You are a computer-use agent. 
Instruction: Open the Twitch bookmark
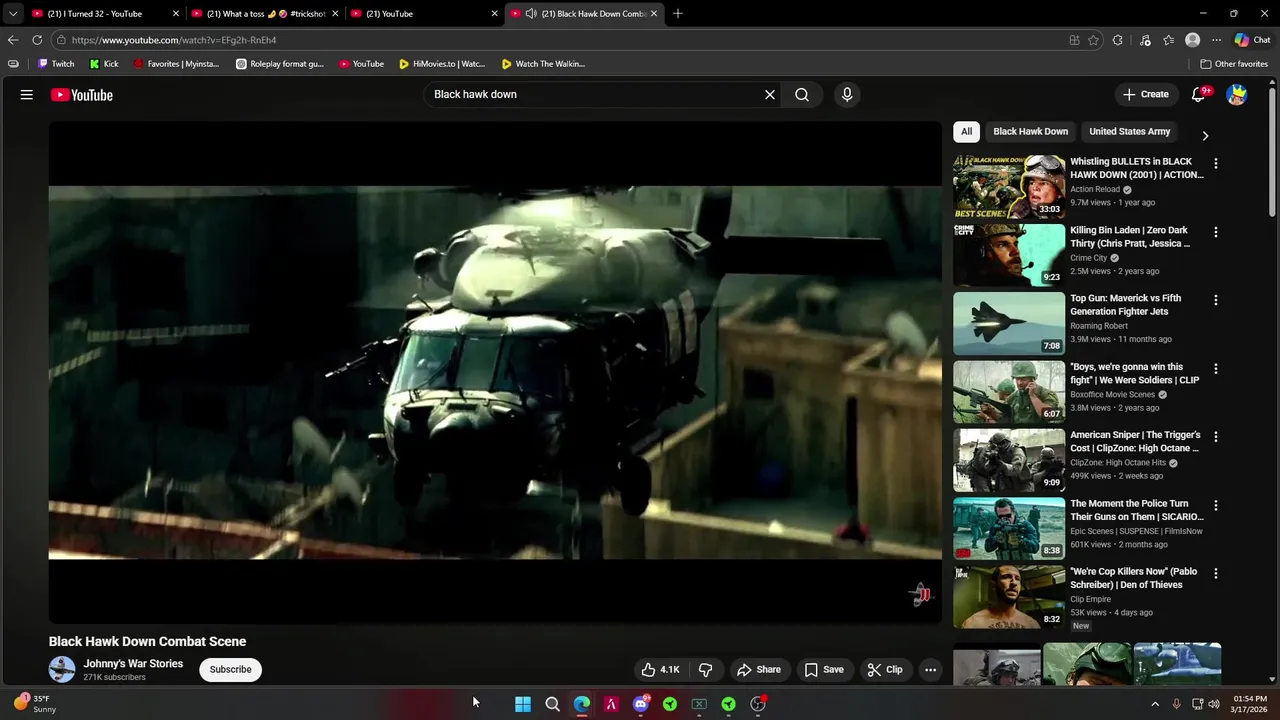pos(56,64)
